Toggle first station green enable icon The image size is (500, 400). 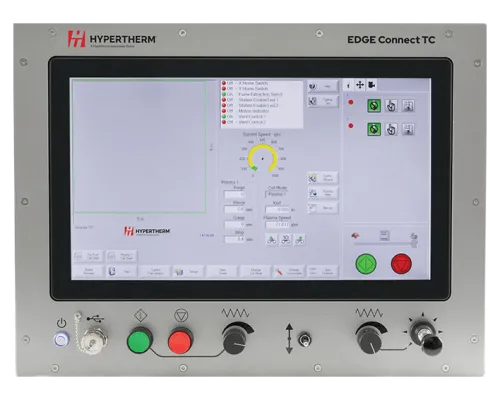point(374,106)
